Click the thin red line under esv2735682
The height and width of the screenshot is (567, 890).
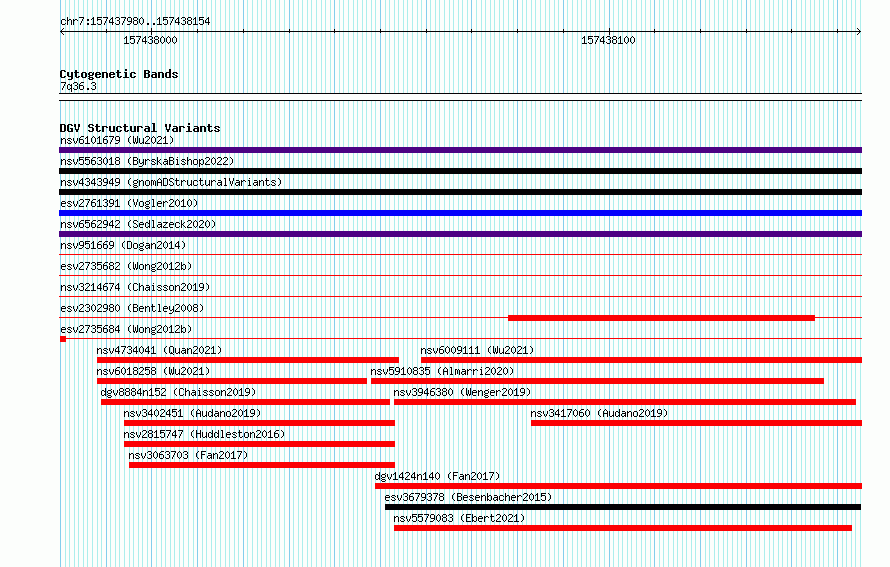coord(460,276)
